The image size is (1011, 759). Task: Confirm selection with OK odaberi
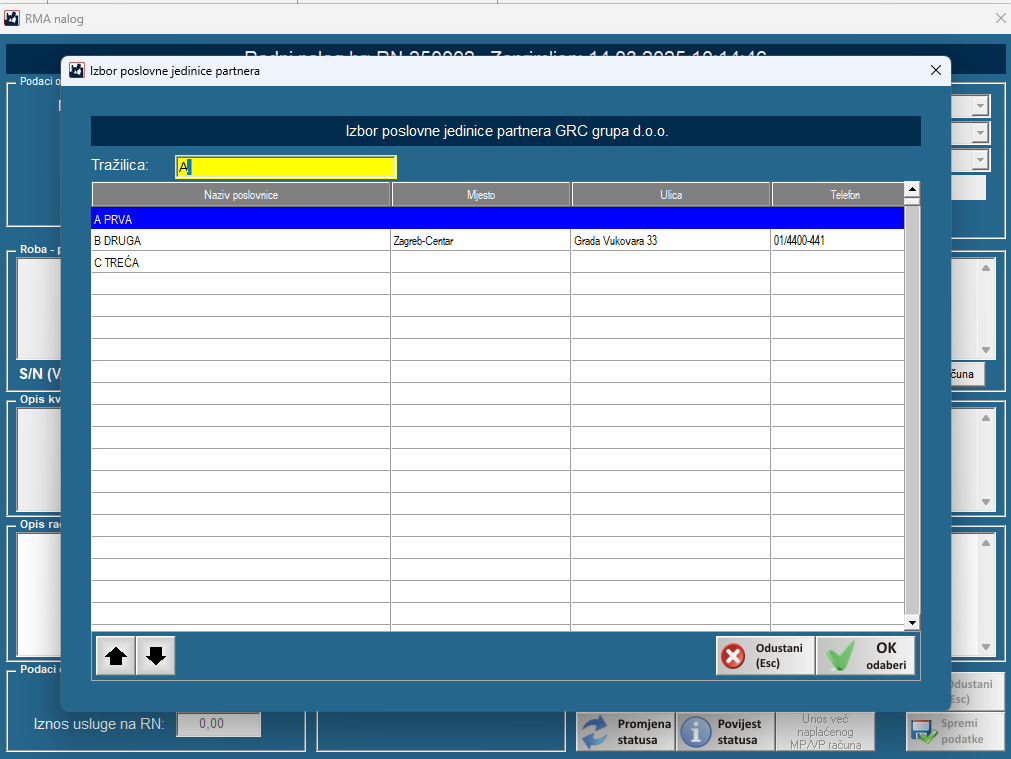(x=865, y=656)
